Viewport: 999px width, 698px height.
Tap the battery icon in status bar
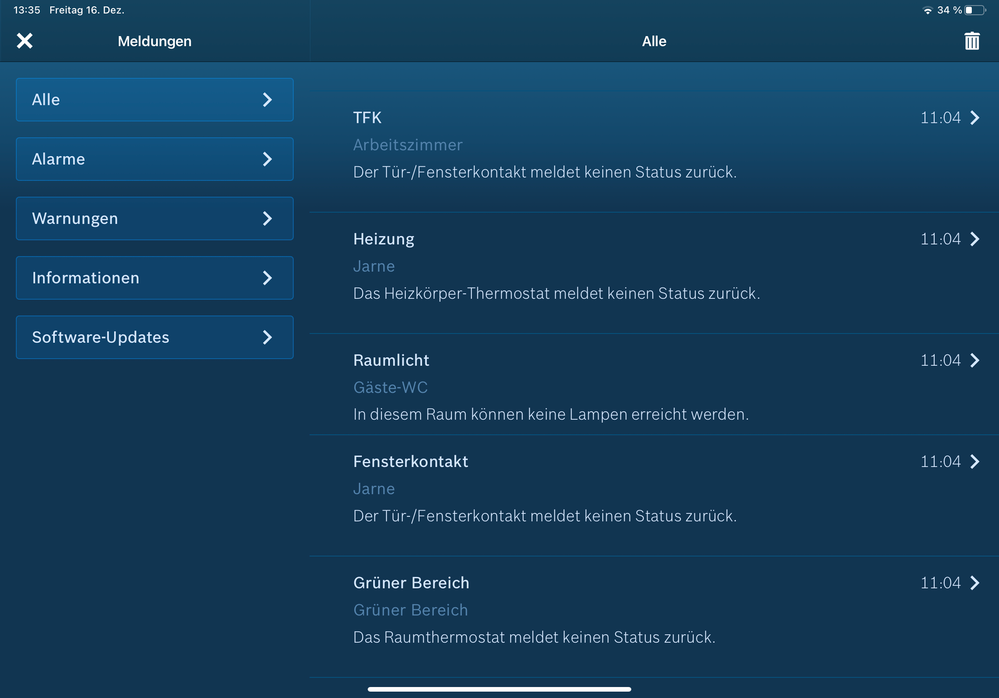click(x=975, y=10)
